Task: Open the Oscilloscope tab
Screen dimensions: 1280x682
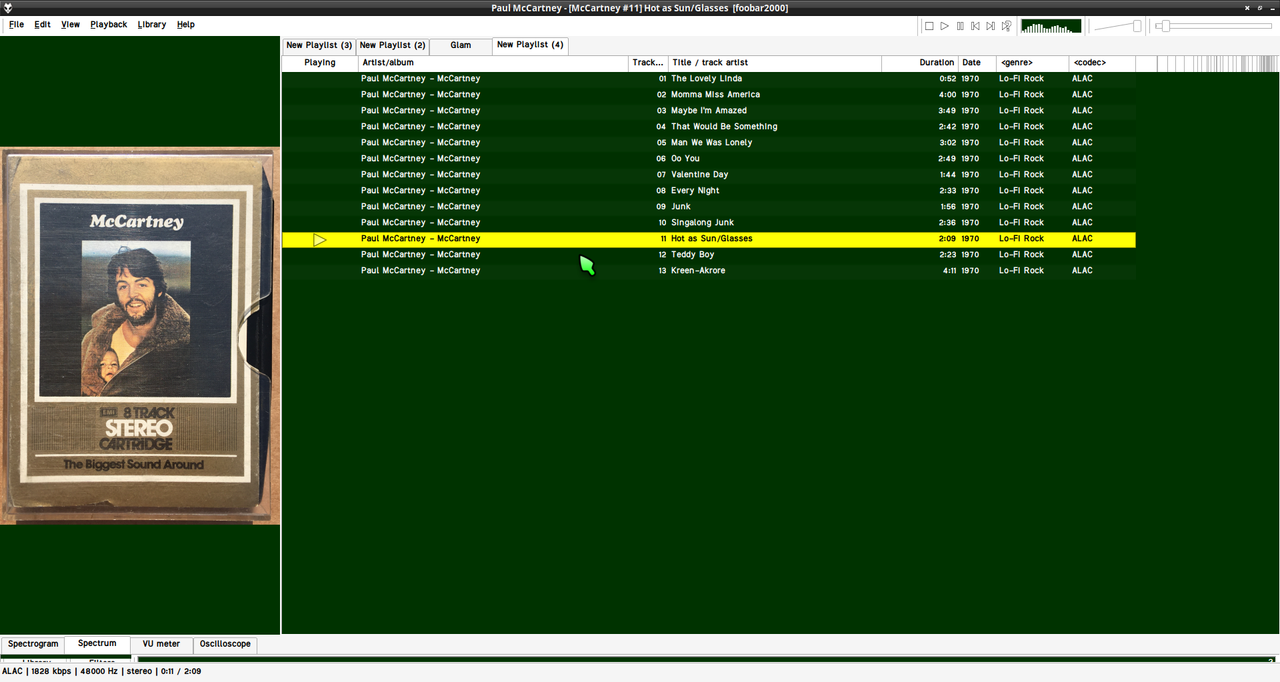Action: pyautogui.click(x=225, y=644)
